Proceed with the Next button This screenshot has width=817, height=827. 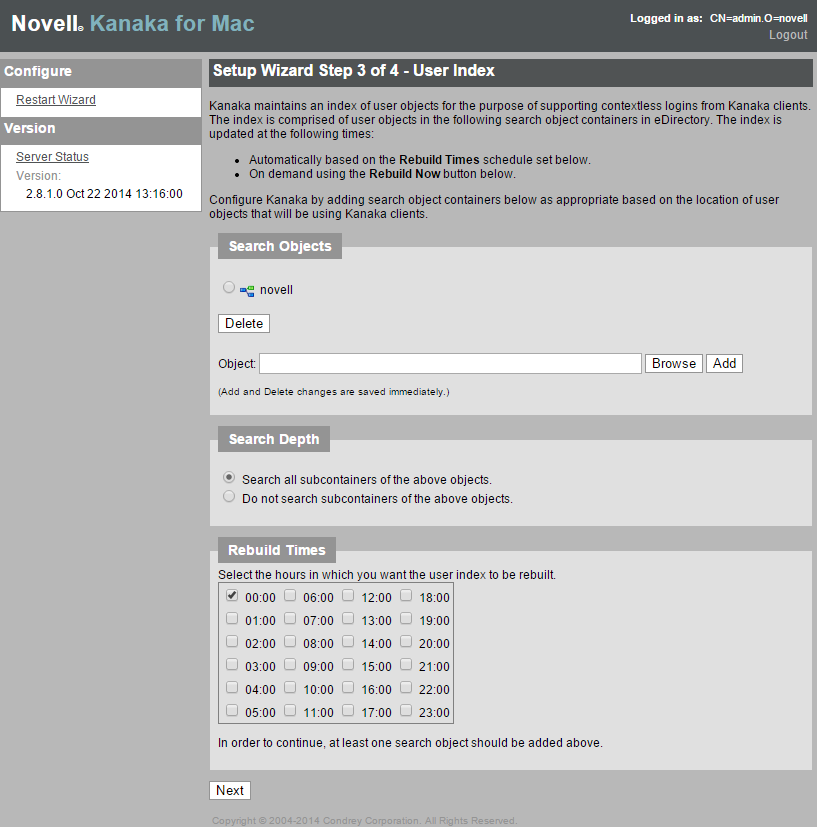tap(229, 790)
